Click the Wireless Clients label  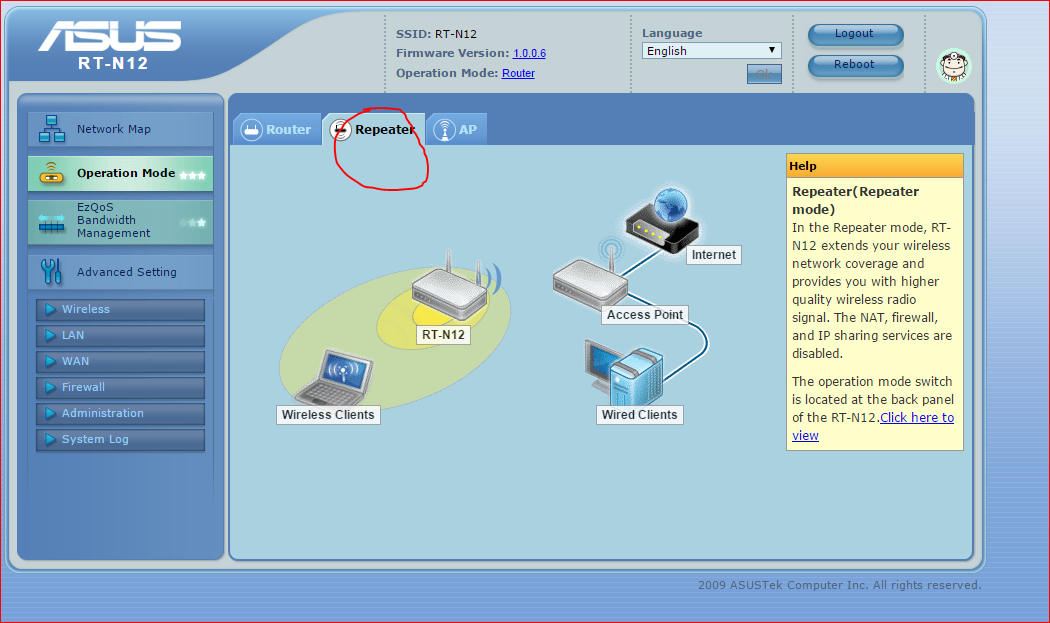328,415
